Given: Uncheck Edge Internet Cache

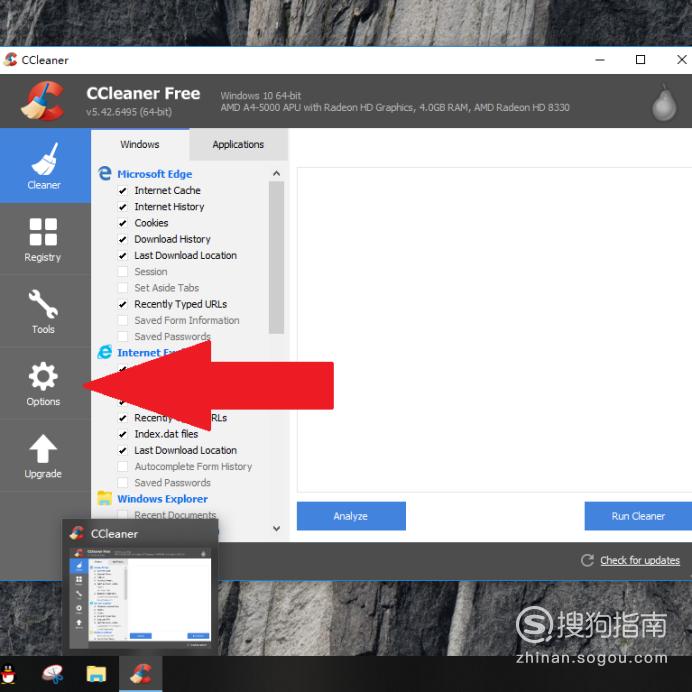Looking at the screenshot, I should (123, 191).
